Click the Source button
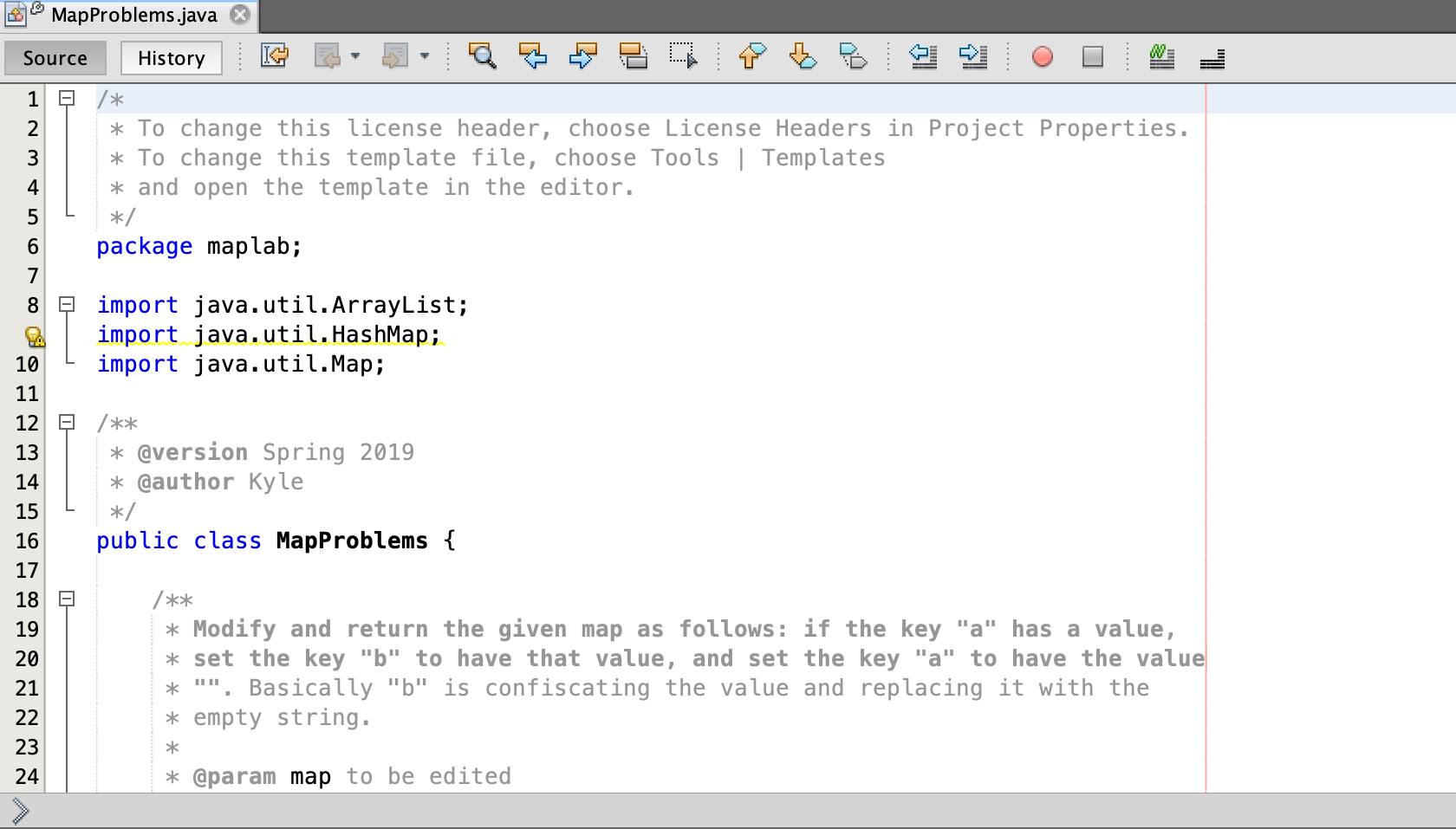Screen dimensions: 1456x829 pos(55,58)
